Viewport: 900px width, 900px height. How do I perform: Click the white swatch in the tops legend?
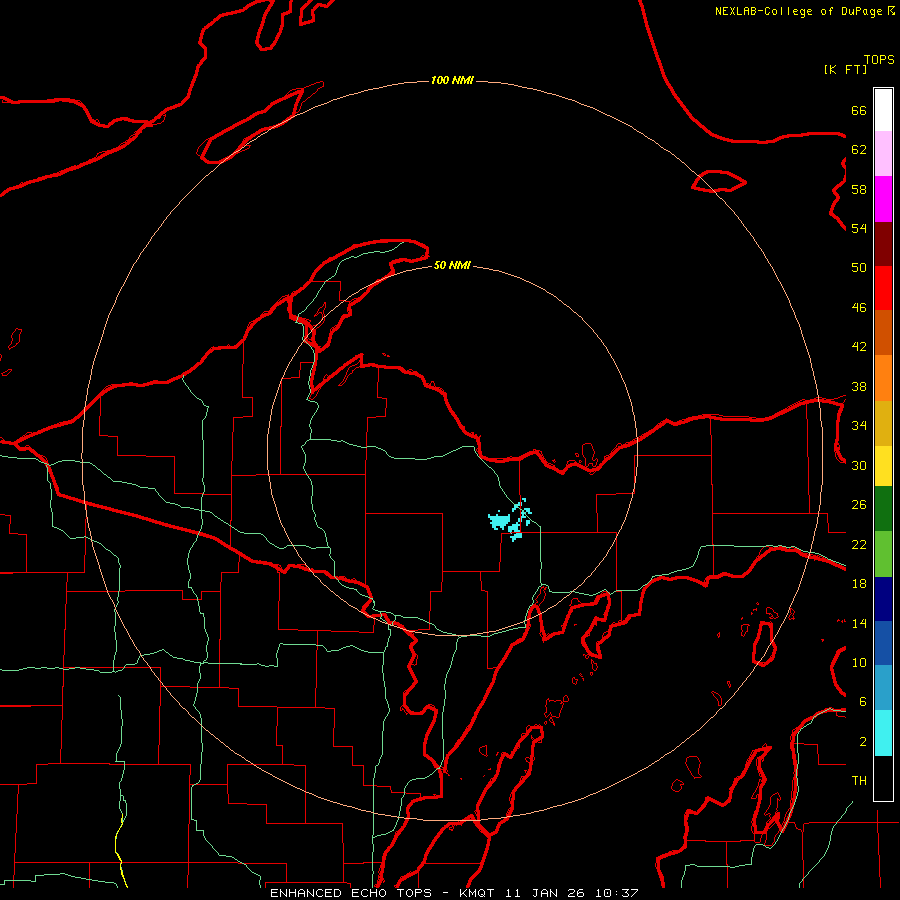pos(883,110)
